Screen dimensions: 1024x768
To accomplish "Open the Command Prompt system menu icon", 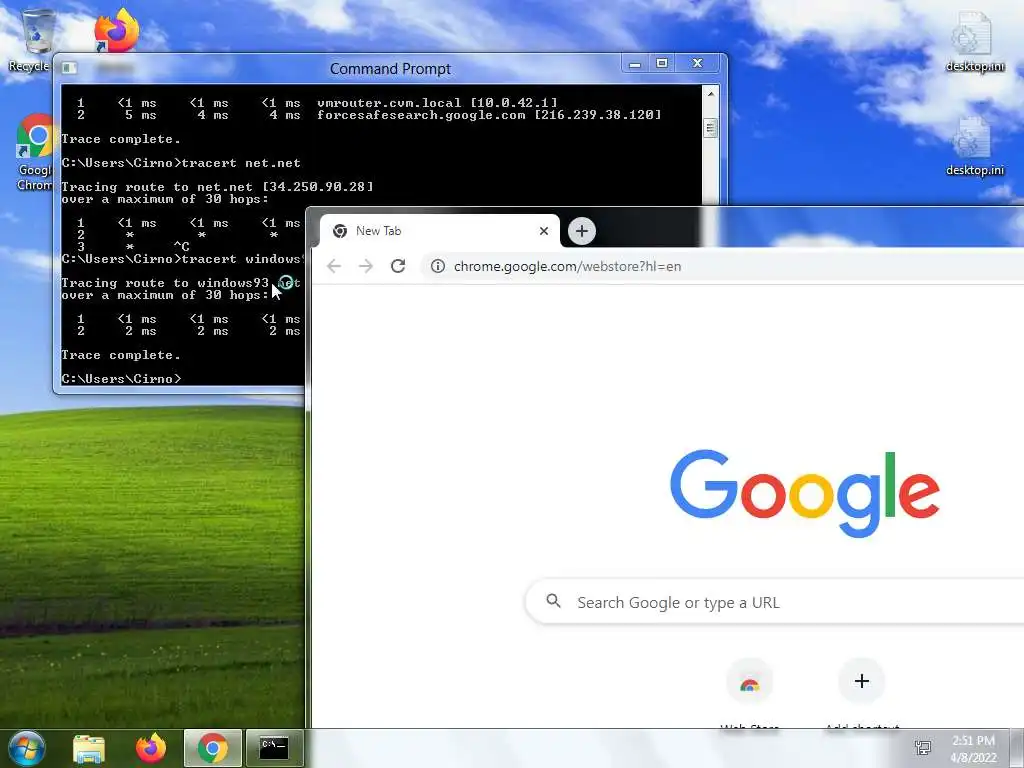I will tap(69, 68).
